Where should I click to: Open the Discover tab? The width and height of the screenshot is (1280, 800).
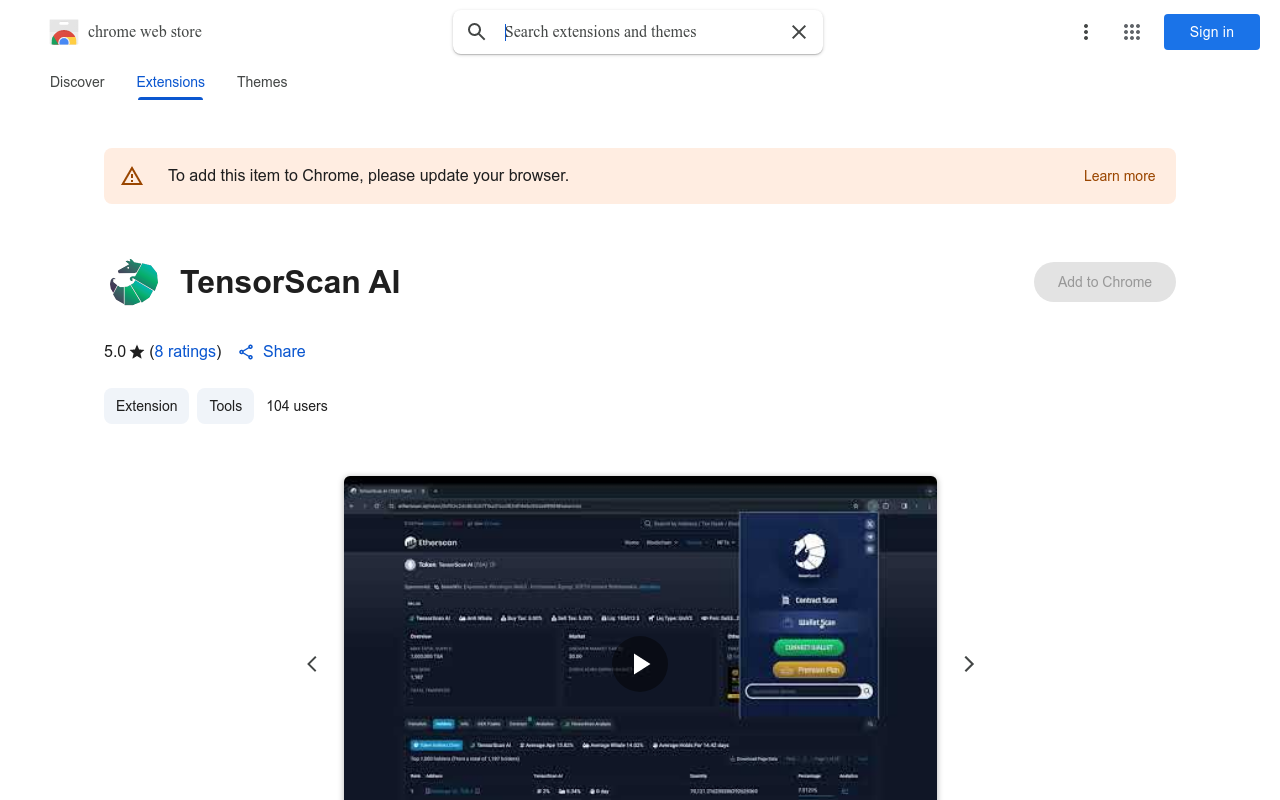[x=77, y=82]
